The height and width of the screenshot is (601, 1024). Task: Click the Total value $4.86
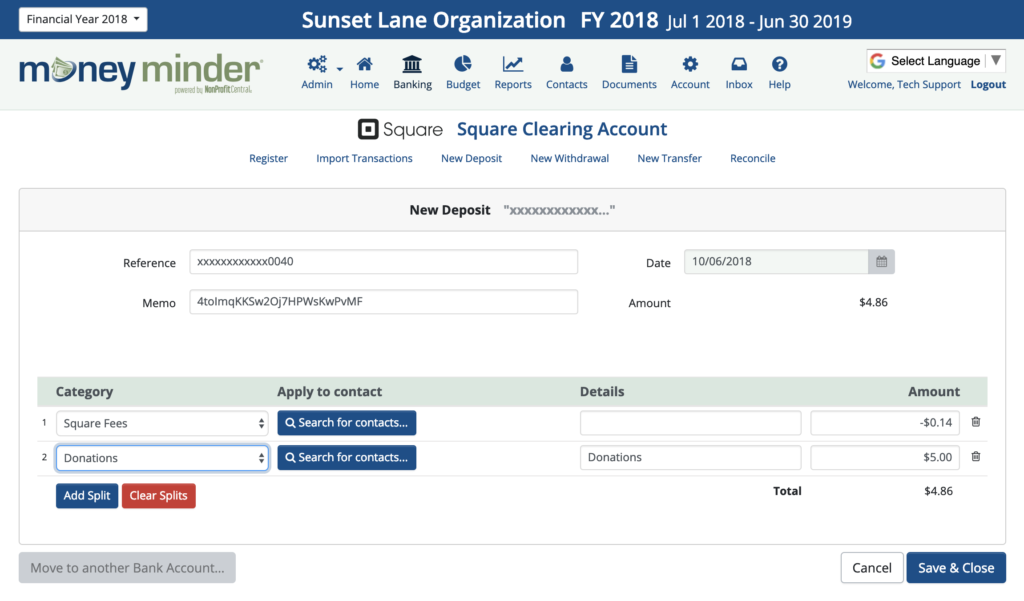(x=938, y=491)
